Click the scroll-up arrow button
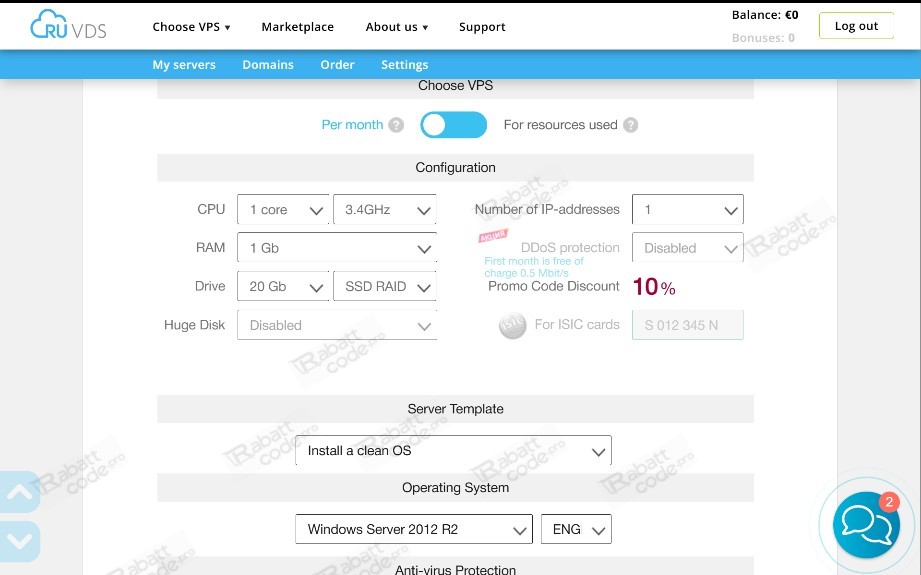This screenshot has height=575, width=921. pyautogui.click(x=20, y=492)
